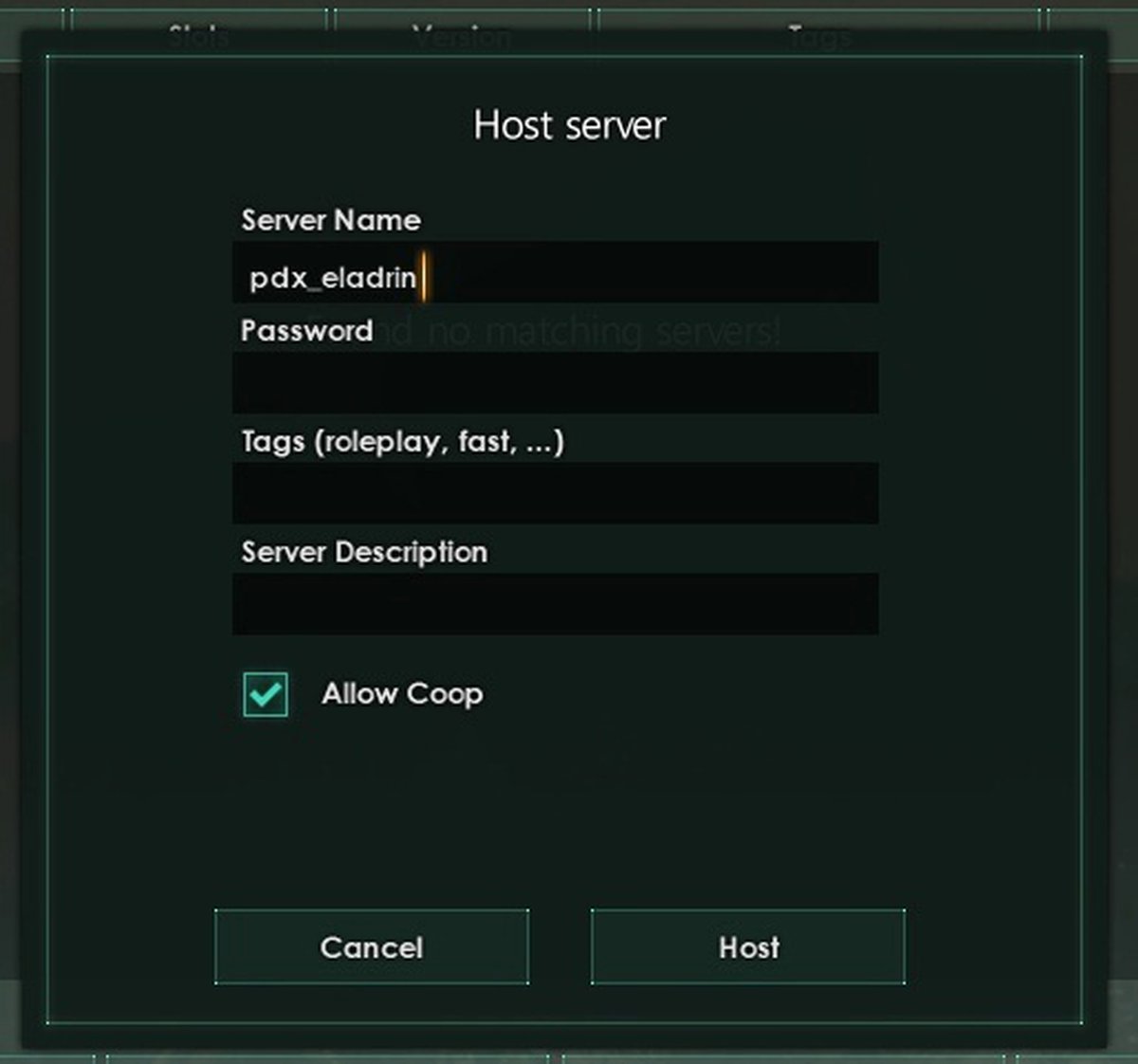Click into the Tags input box
Screen dimensions: 1138x1064
coord(556,493)
